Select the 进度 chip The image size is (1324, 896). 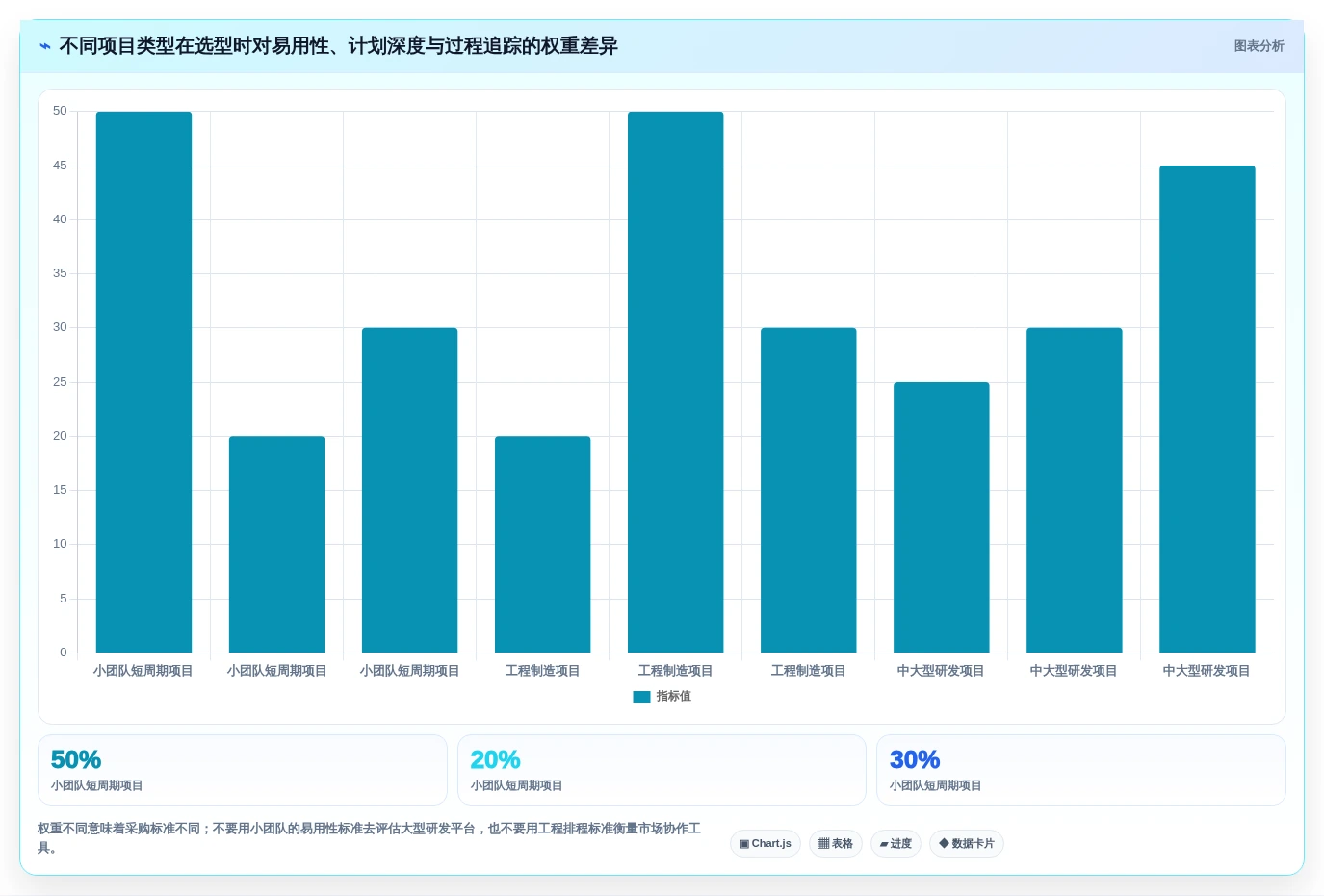point(896,844)
